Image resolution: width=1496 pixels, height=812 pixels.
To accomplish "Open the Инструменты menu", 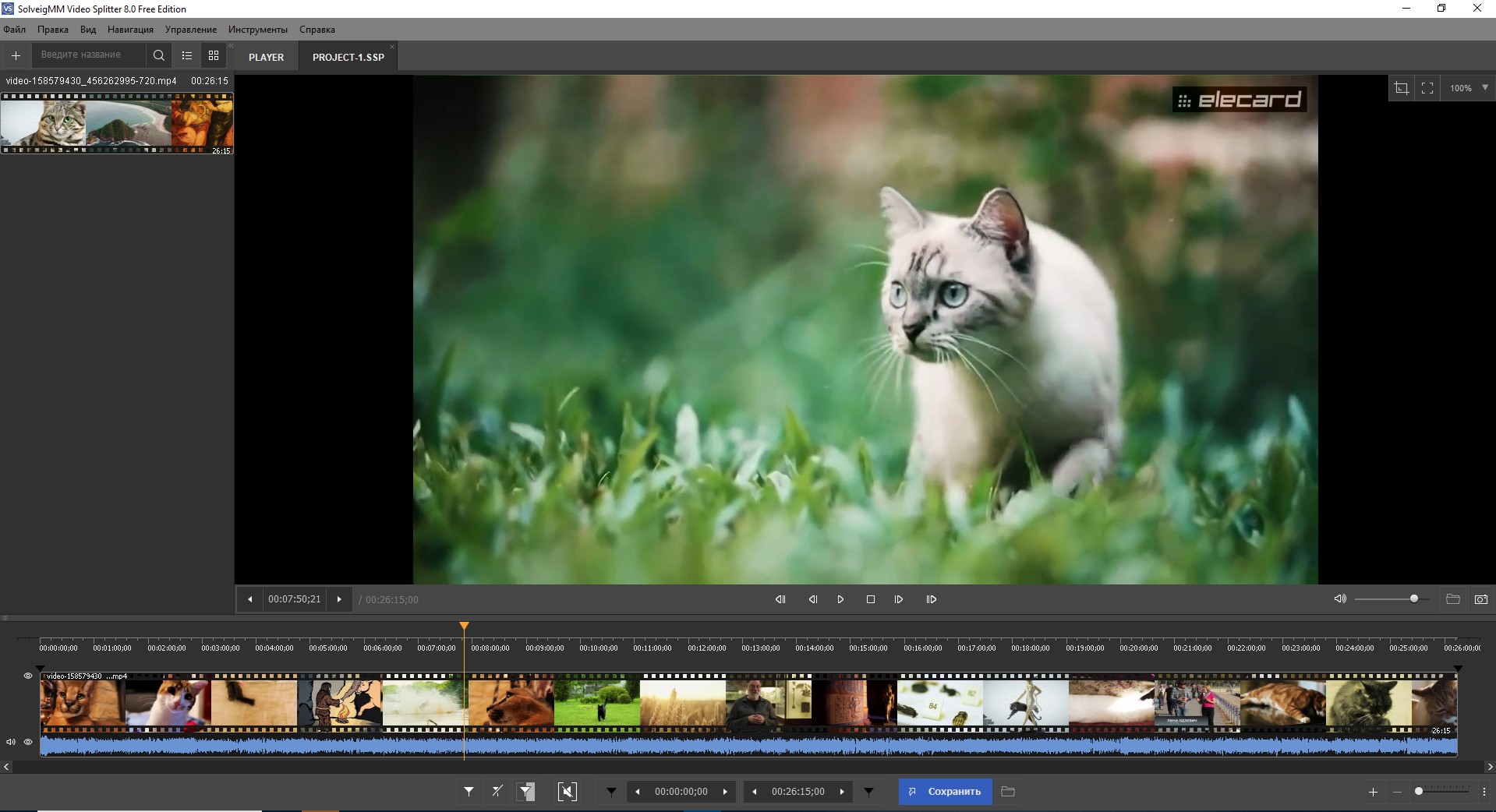I will pyautogui.click(x=257, y=30).
